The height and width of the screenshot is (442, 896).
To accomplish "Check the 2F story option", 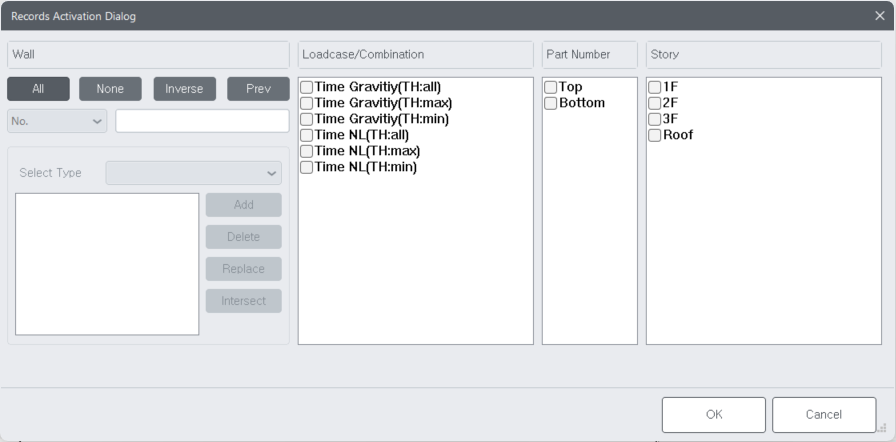I will tap(655, 103).
